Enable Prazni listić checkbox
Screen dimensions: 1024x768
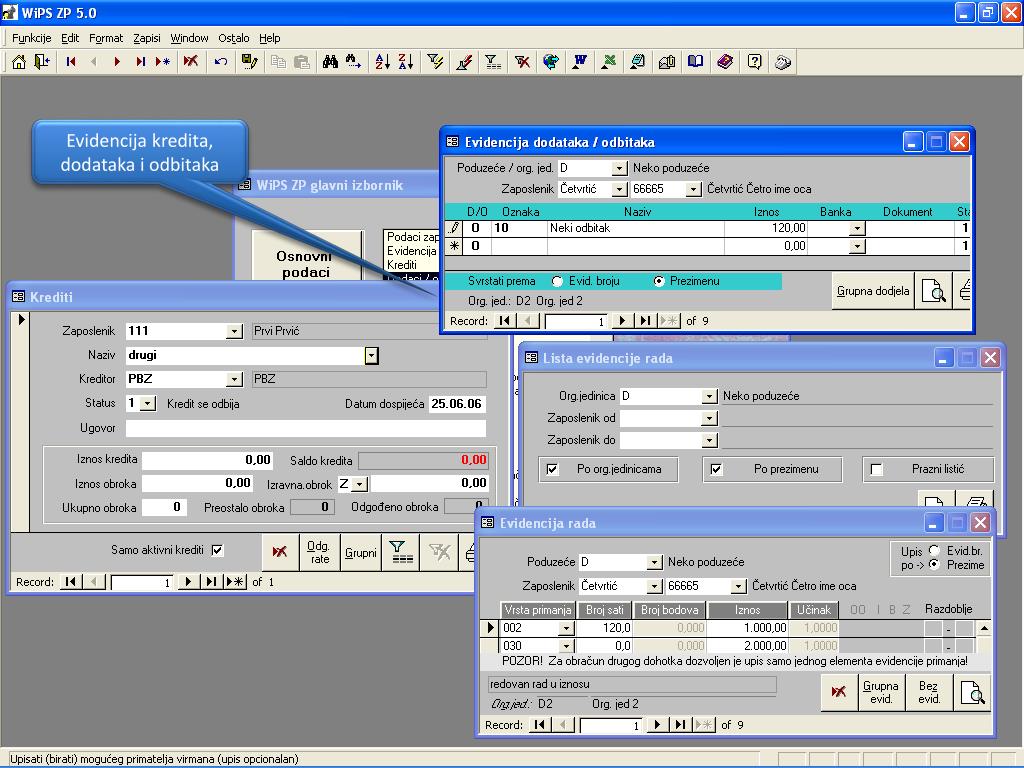point(877,470)
